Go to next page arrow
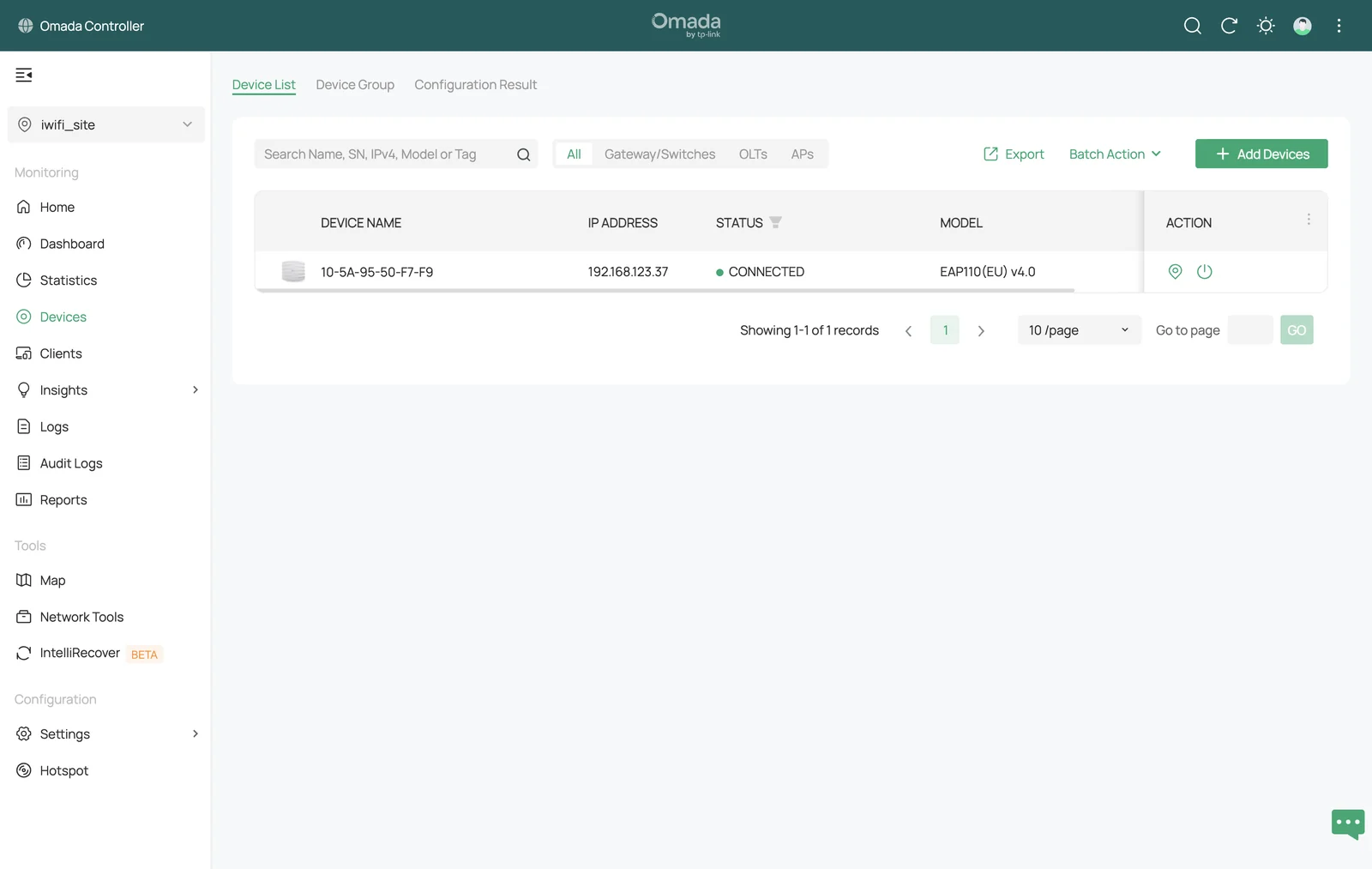1372x869 pixels. pos(981,330)
